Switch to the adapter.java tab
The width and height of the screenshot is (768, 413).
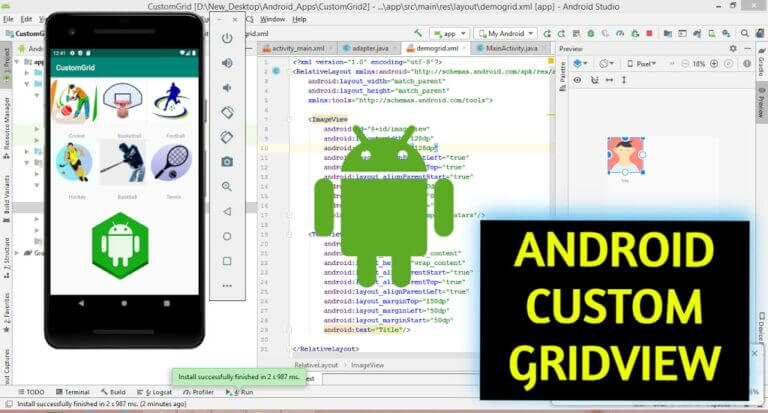click(x=370, y=48)
